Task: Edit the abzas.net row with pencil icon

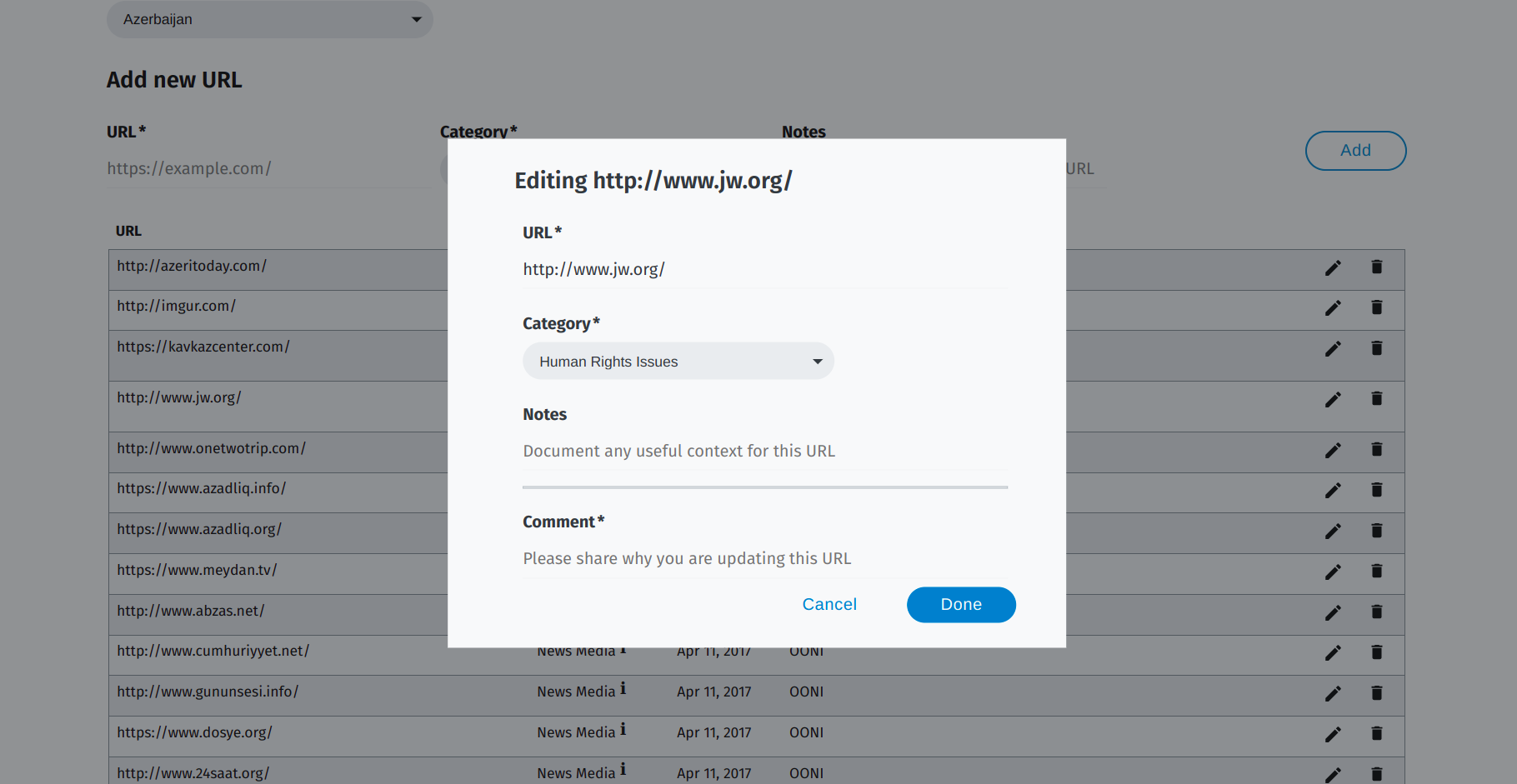Action: pos(1333,612)
